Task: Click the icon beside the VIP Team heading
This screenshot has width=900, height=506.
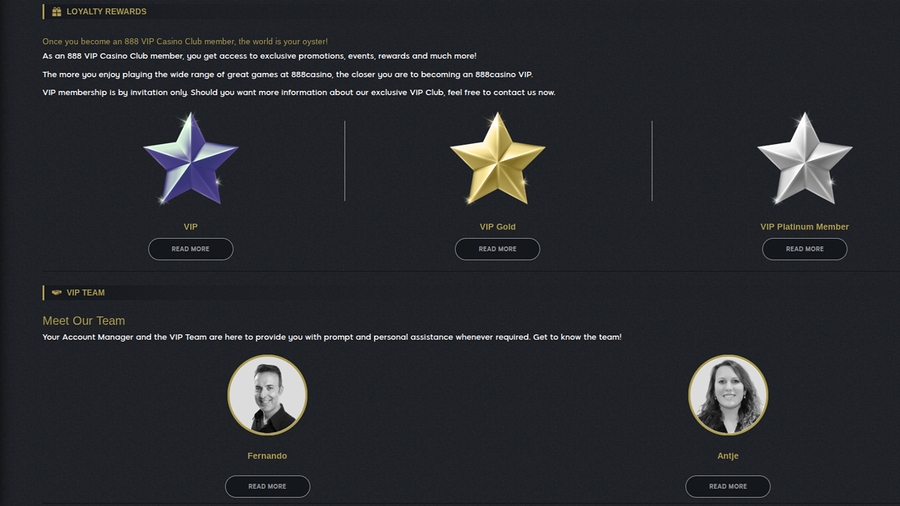Action: tap(57, 293)
